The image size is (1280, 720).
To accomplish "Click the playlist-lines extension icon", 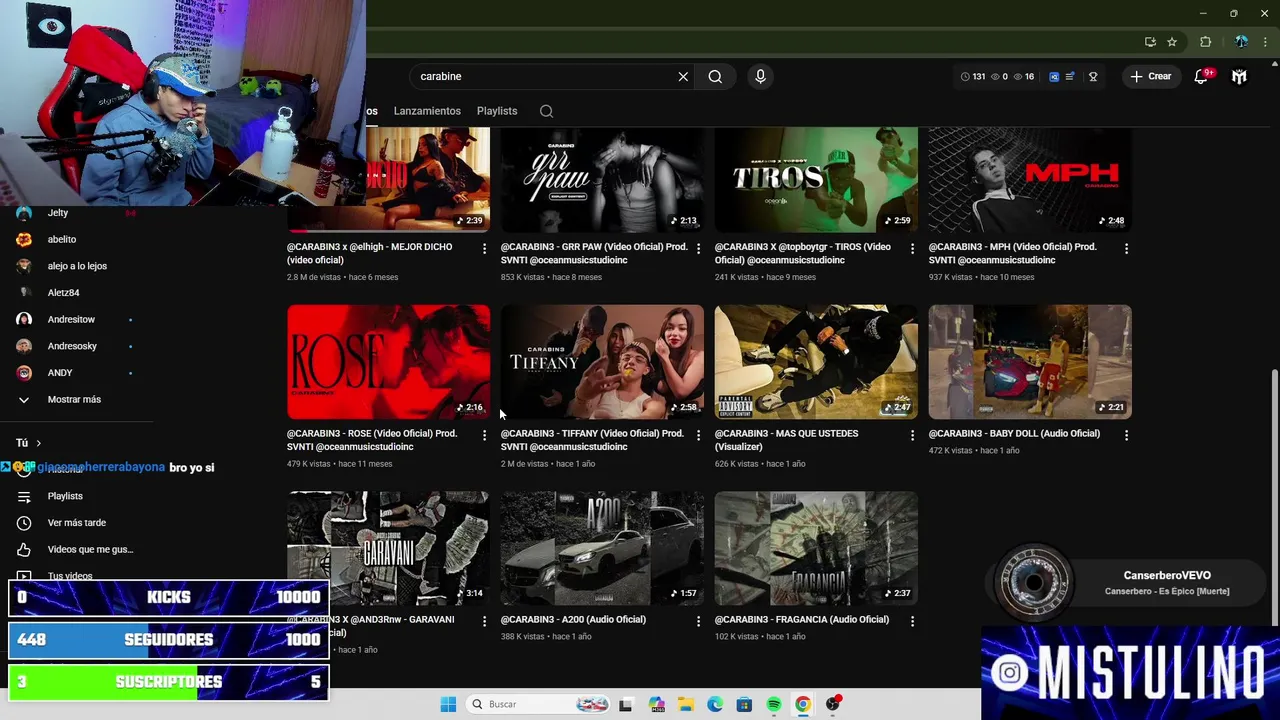I will point(1070,76).
